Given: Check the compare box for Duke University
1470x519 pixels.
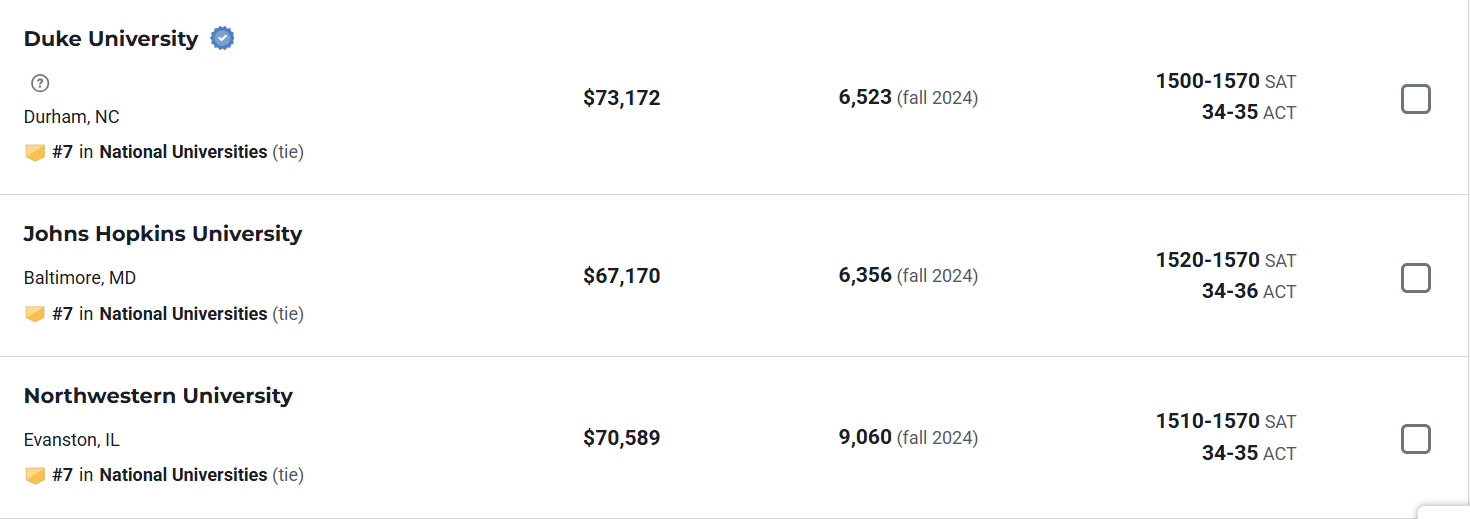Looking at the screenshot, I should [1415, 99].
